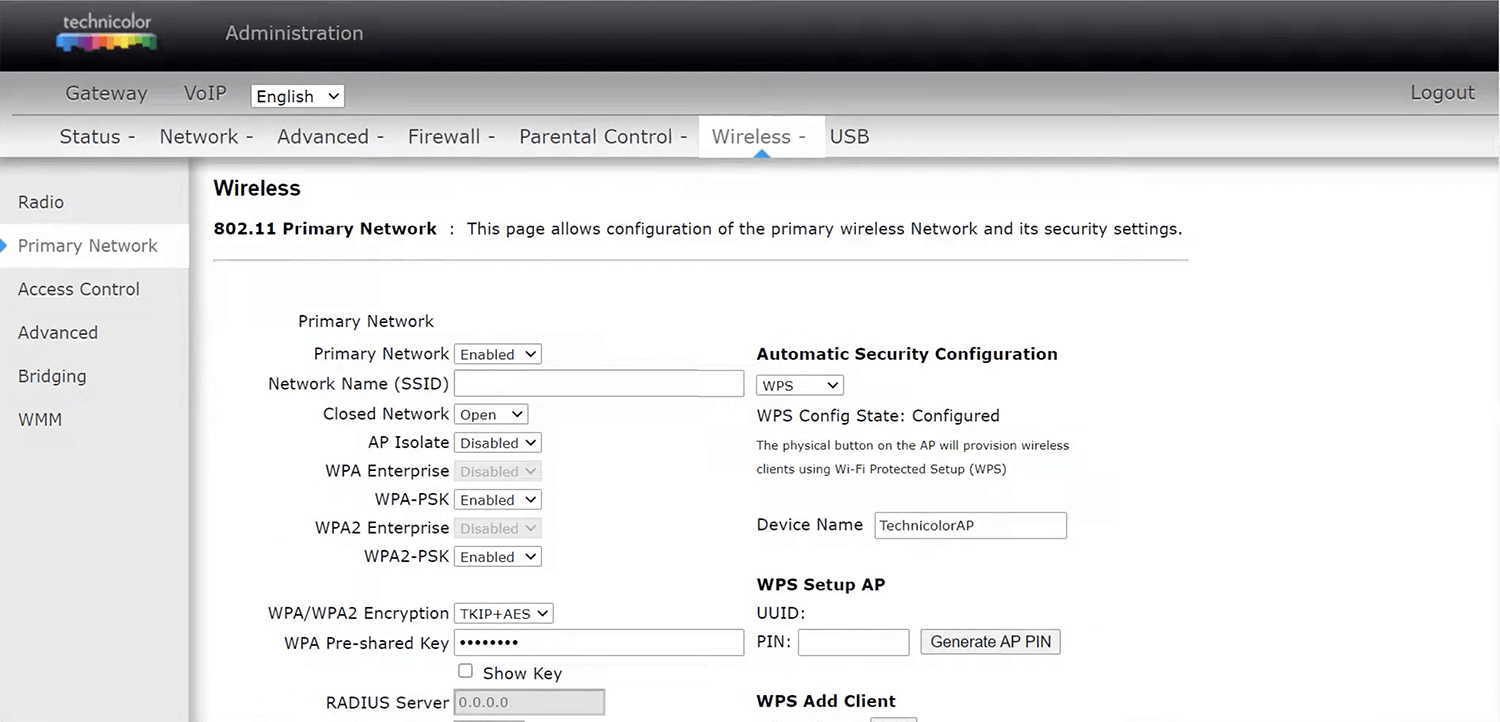Select WPA/WPA2 Encryption TKIP+AES dropdown

tap(503, 614)
